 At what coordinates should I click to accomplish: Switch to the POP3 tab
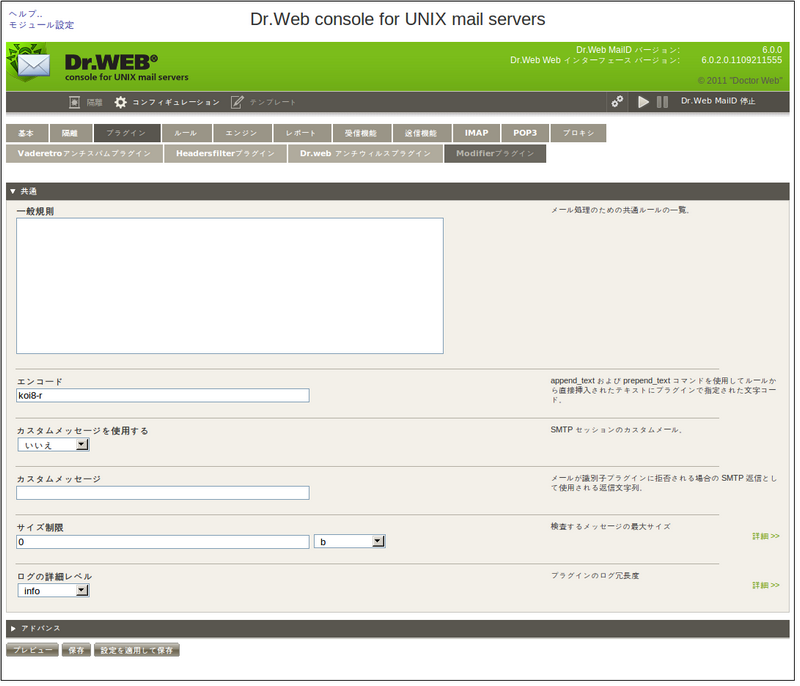tap(525, 134)
